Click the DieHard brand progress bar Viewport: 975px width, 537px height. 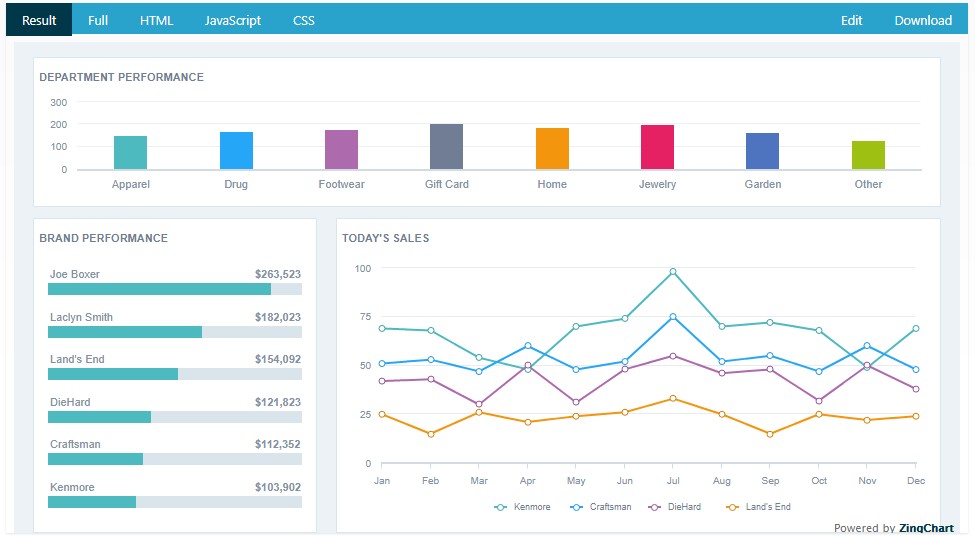pyautogui.click(x=175, y=417)
